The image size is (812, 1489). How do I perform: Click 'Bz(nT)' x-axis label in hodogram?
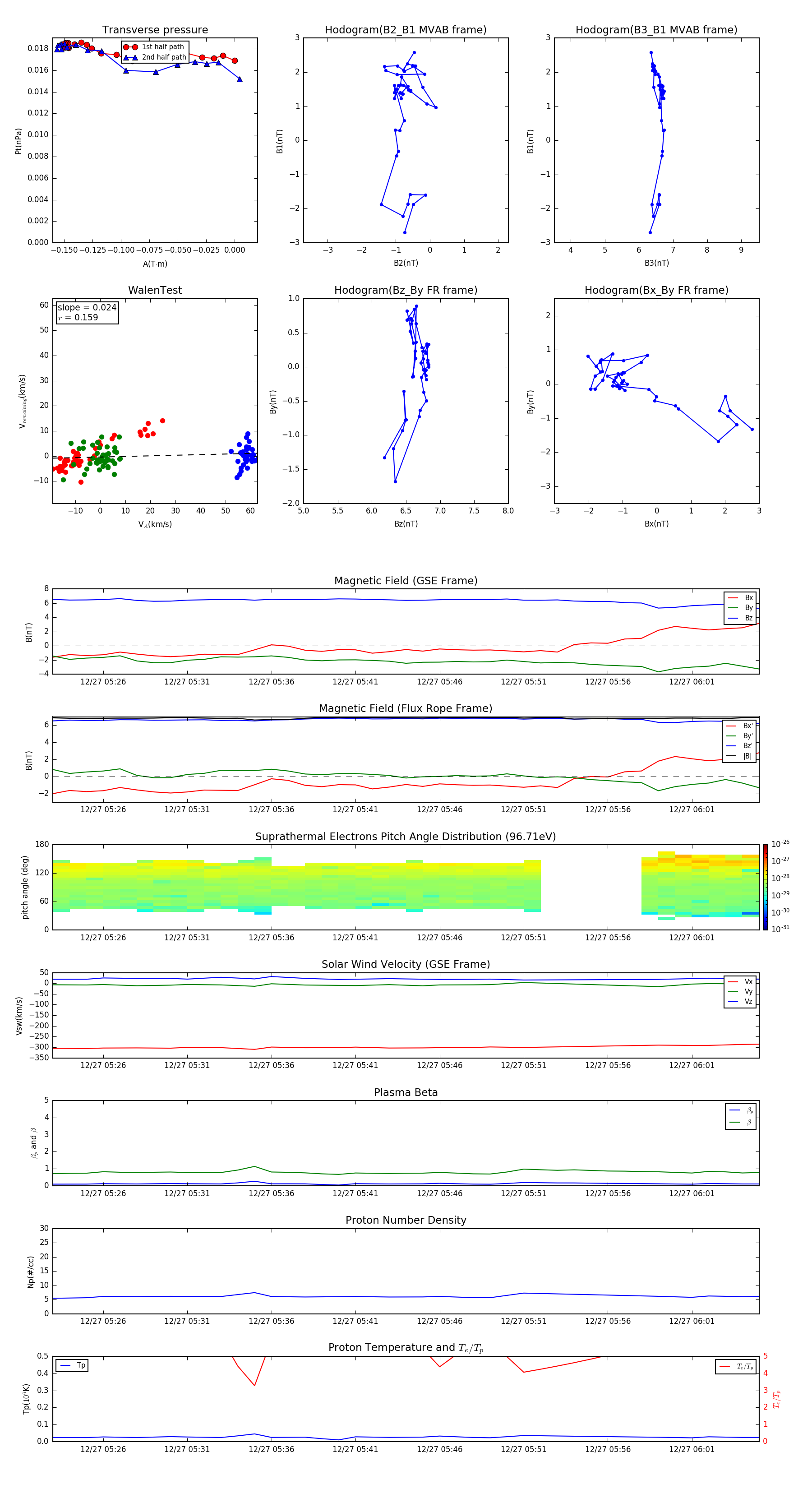tap(406, 524)
